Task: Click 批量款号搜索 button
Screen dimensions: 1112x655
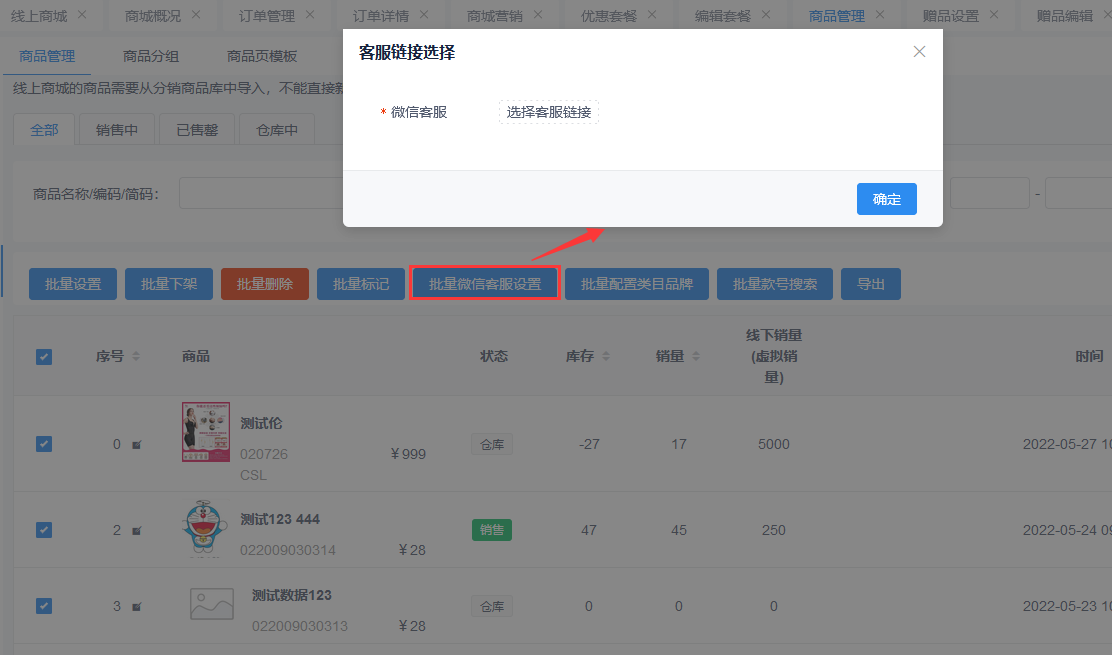Action: 774,284
